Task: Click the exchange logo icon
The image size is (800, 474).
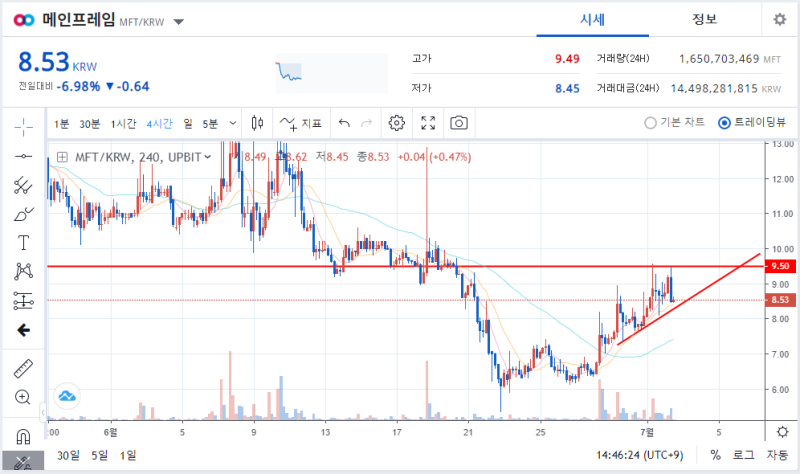Action: tap(24, 20)
